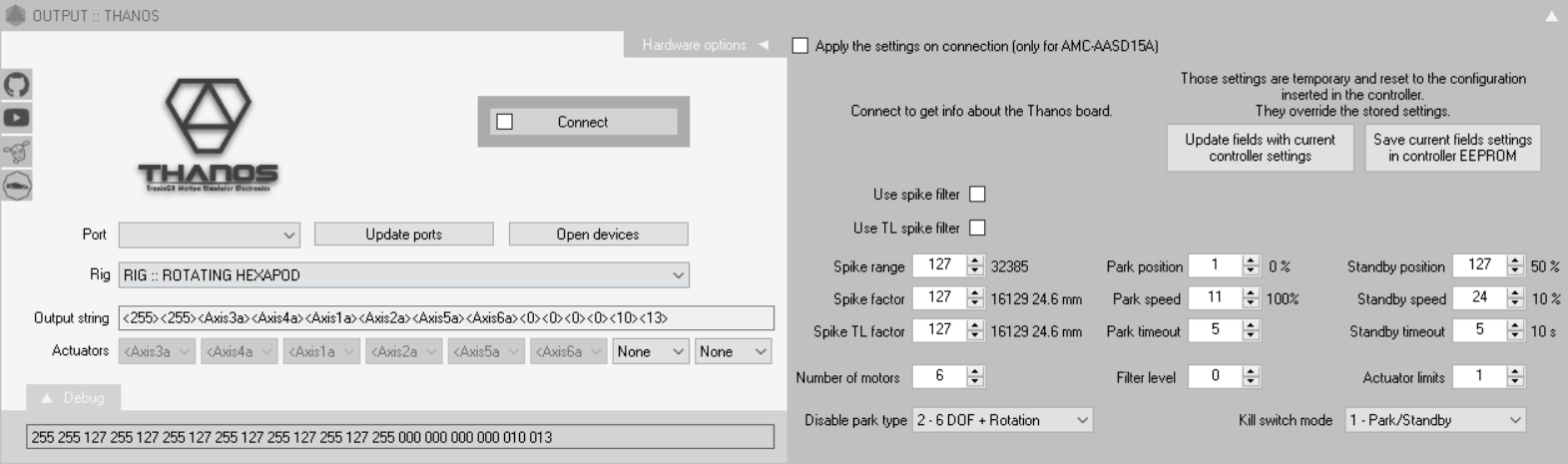Viewport: 1568px width, 464px height.
Task: Increase Standby speed with up arrow
Action: 1515,292
